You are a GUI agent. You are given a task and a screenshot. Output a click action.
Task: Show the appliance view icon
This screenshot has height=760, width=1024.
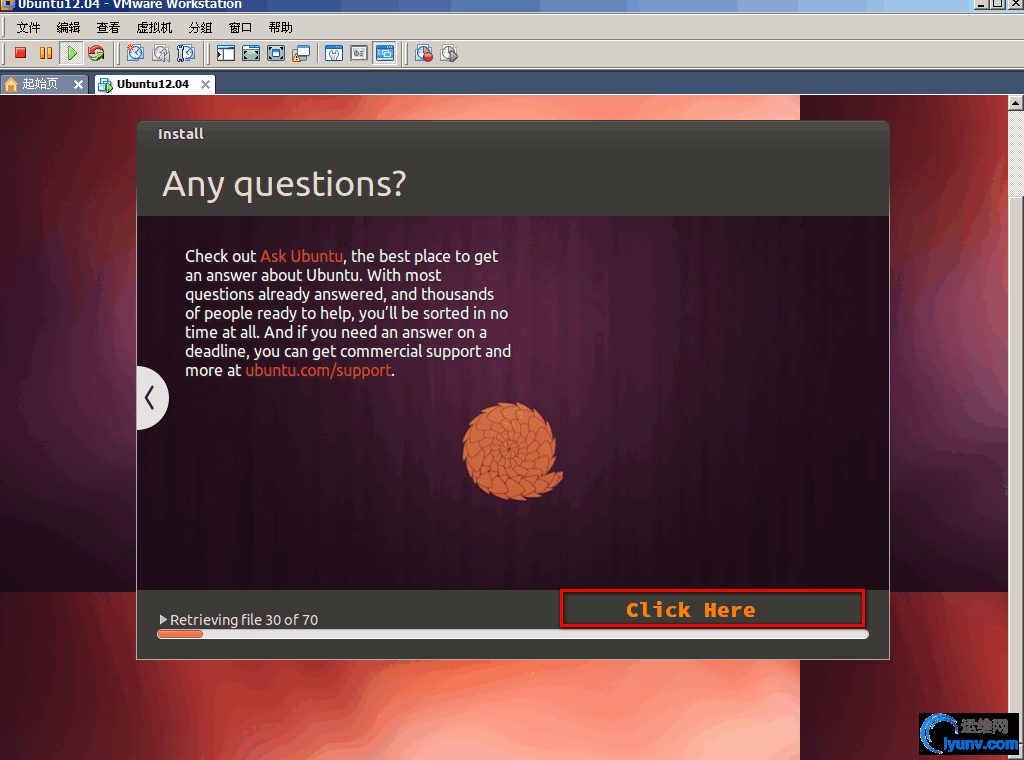click(359, 53)
